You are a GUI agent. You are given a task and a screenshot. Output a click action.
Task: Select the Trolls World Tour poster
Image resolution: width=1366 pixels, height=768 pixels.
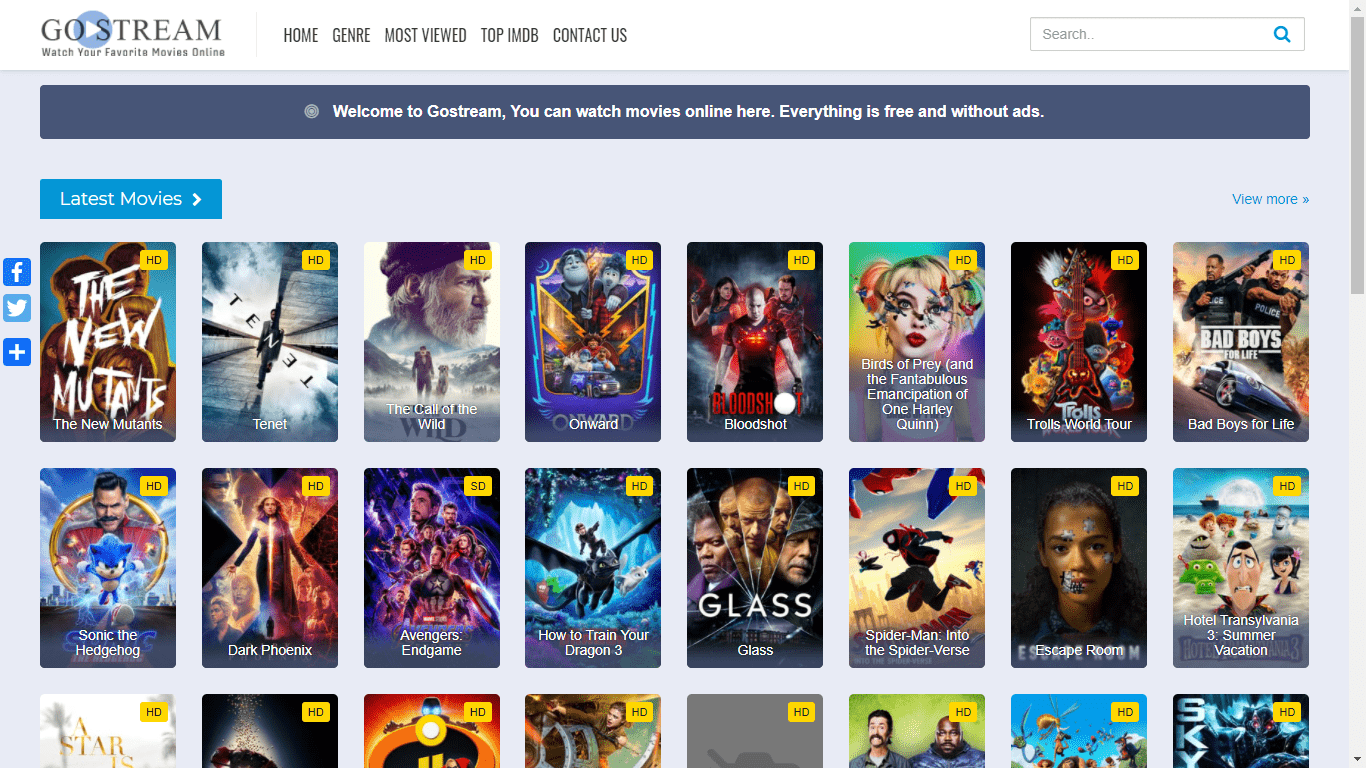1079,342
